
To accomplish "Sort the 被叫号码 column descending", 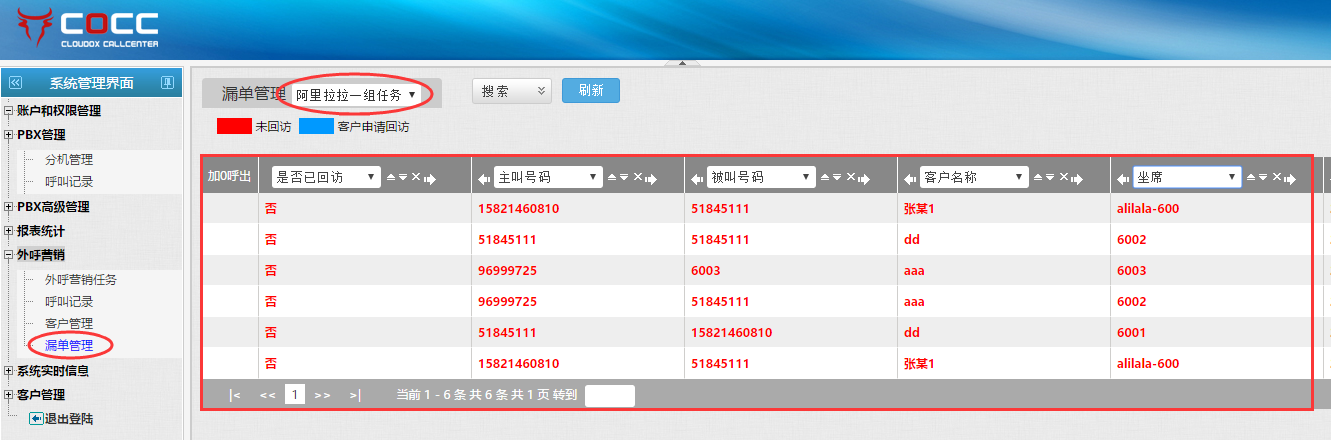I will [837, 177].
